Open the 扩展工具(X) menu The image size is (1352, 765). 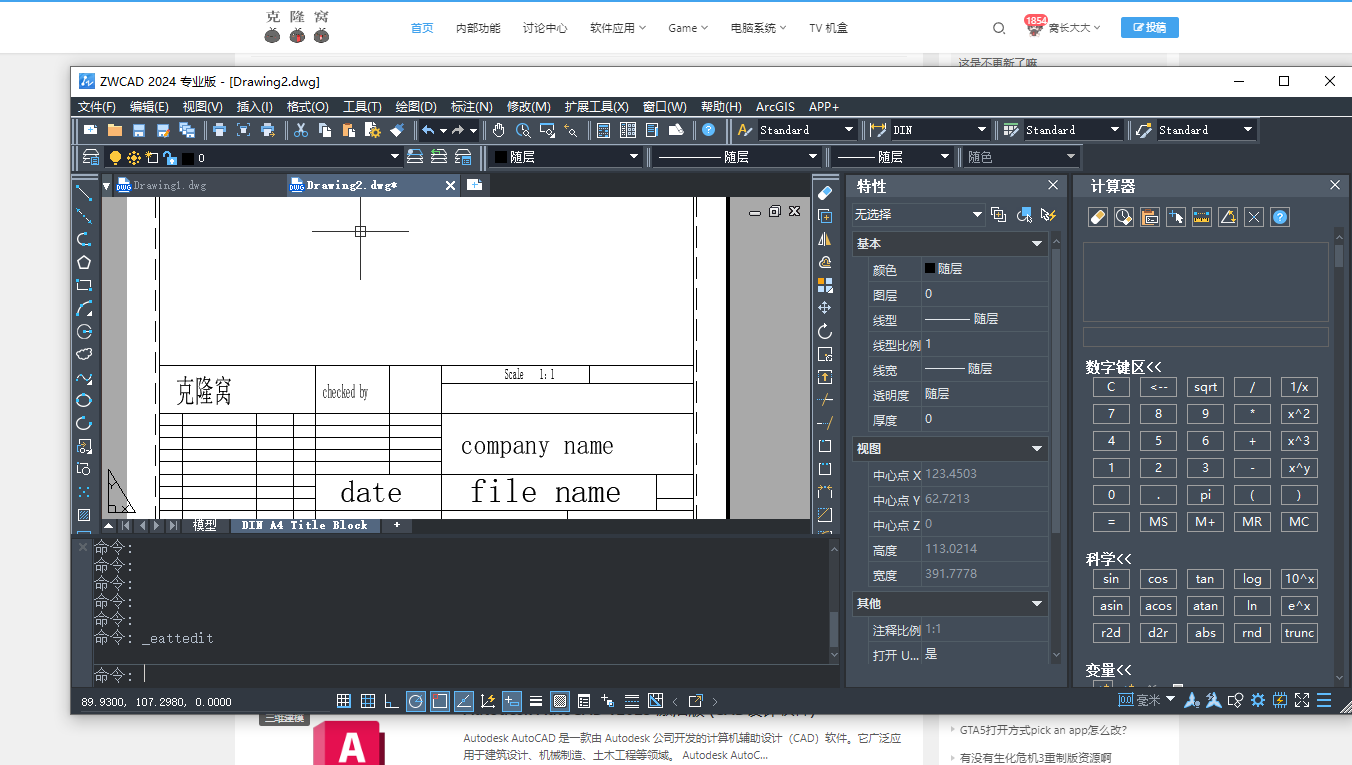[596, 107]
